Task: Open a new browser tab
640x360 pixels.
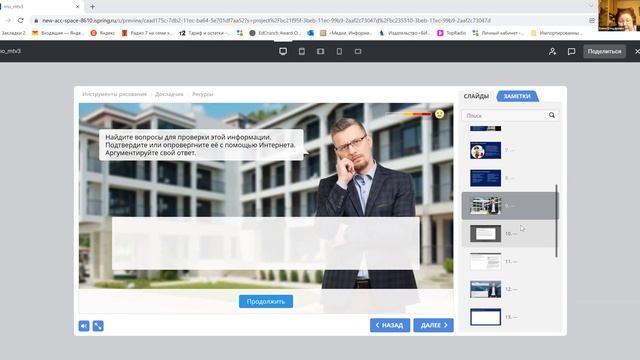Action: click(92, 7)
